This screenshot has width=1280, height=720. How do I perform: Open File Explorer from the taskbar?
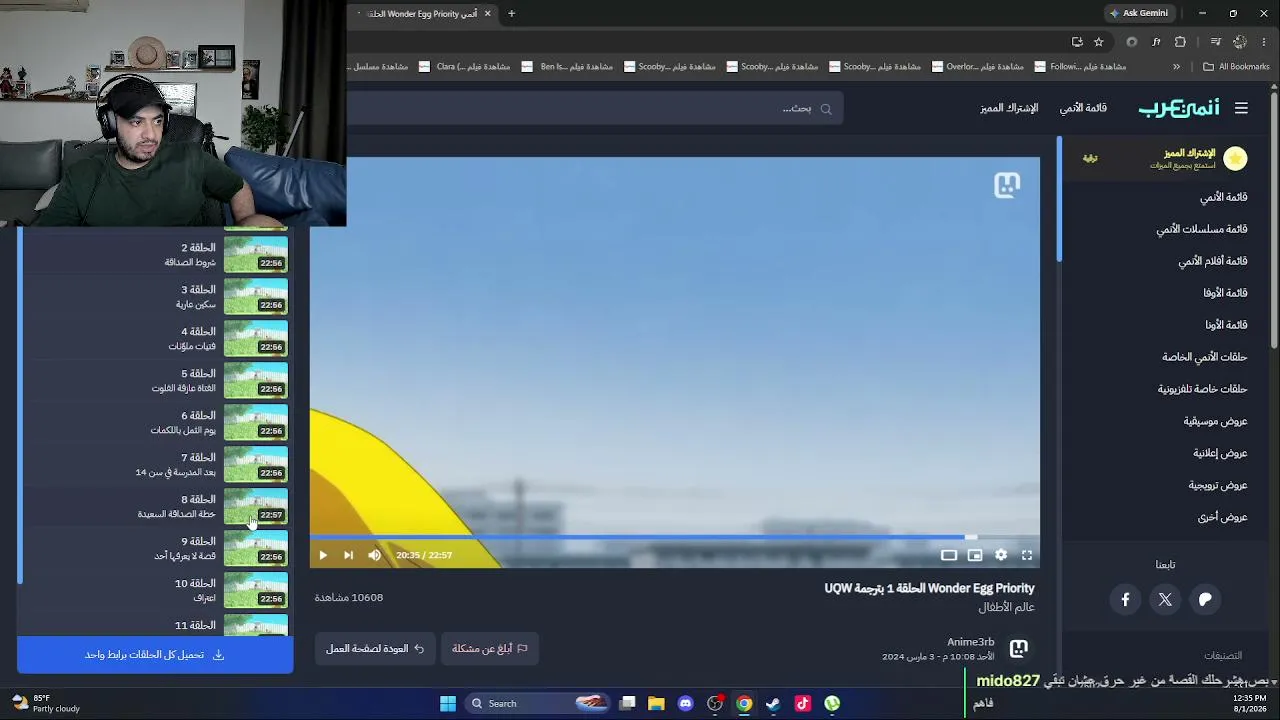(x=656, y=703)
